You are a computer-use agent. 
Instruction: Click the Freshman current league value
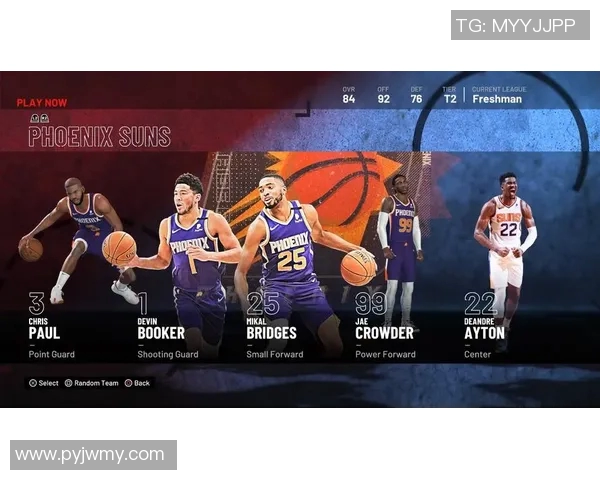(497, 99)
